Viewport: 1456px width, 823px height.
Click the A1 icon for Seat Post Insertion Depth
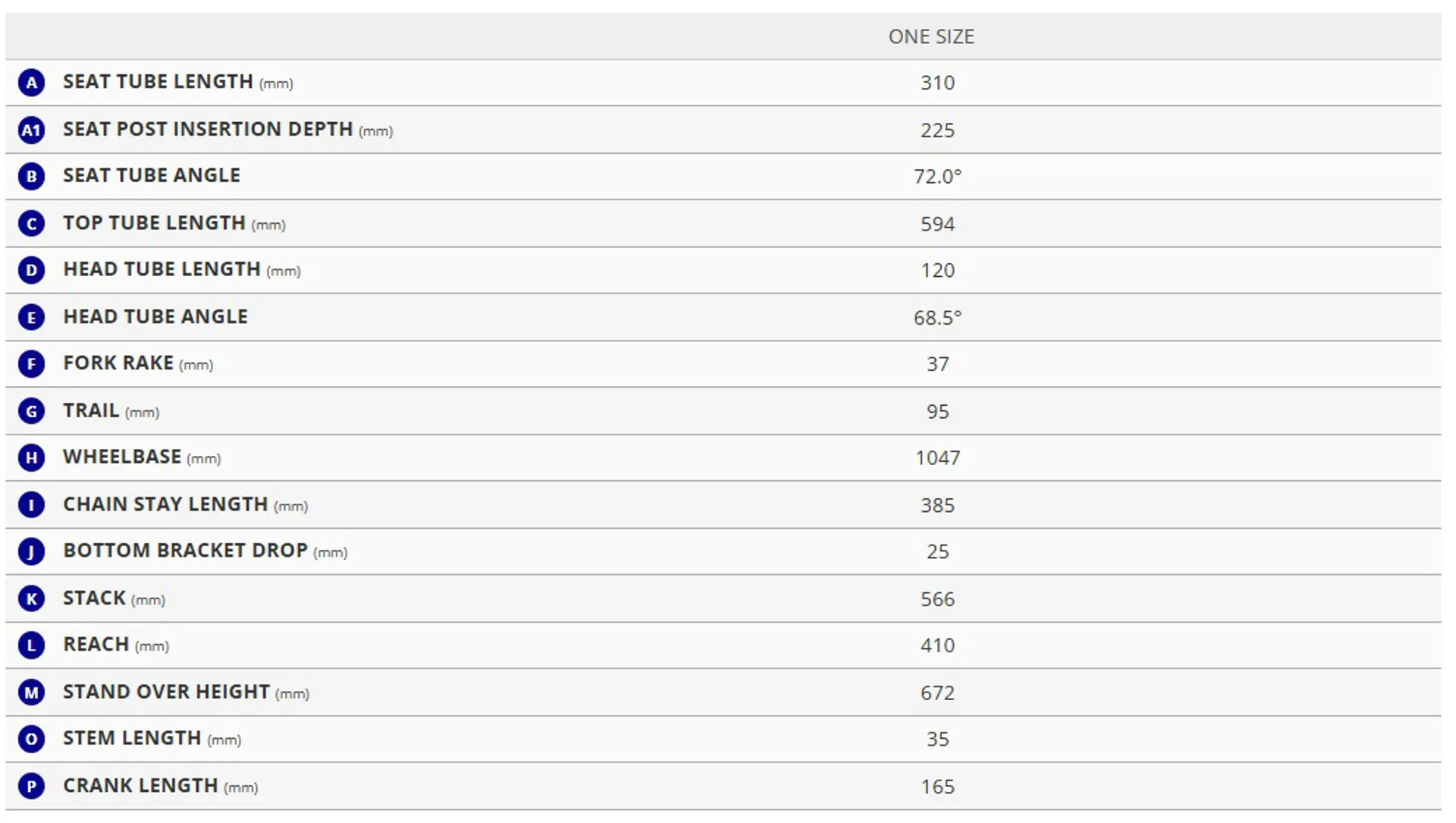31,130
